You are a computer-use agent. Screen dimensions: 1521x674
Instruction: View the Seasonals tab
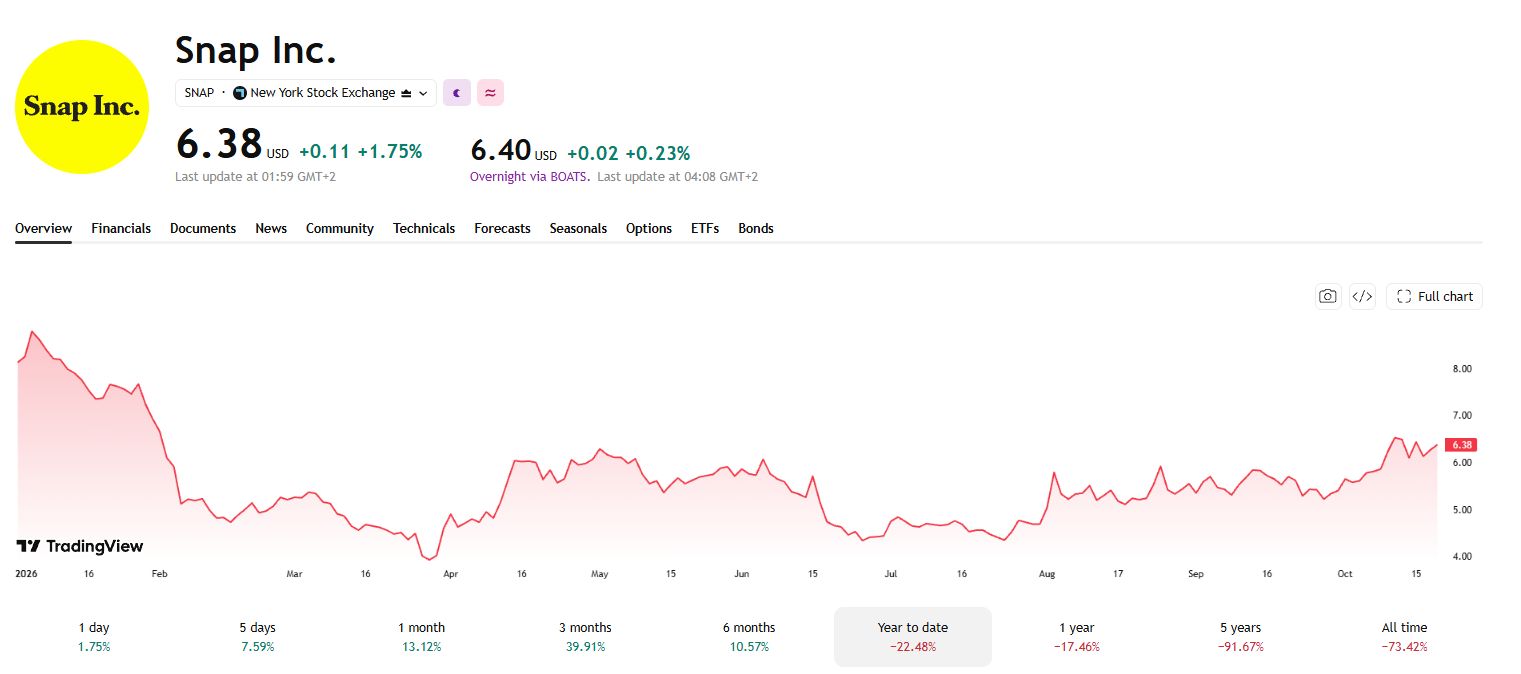pyautogui.click(x=578, y=228)
